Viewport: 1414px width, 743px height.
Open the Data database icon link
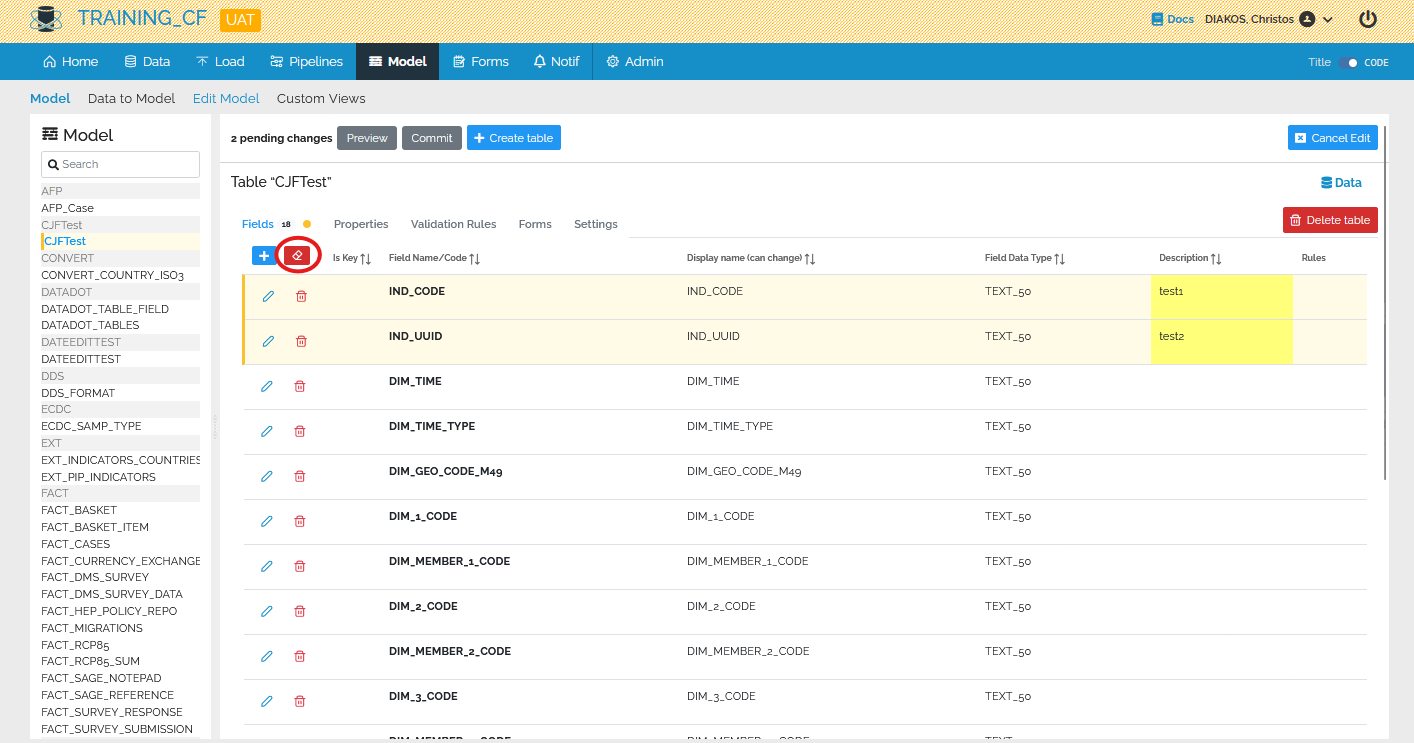pos(1341,183)
